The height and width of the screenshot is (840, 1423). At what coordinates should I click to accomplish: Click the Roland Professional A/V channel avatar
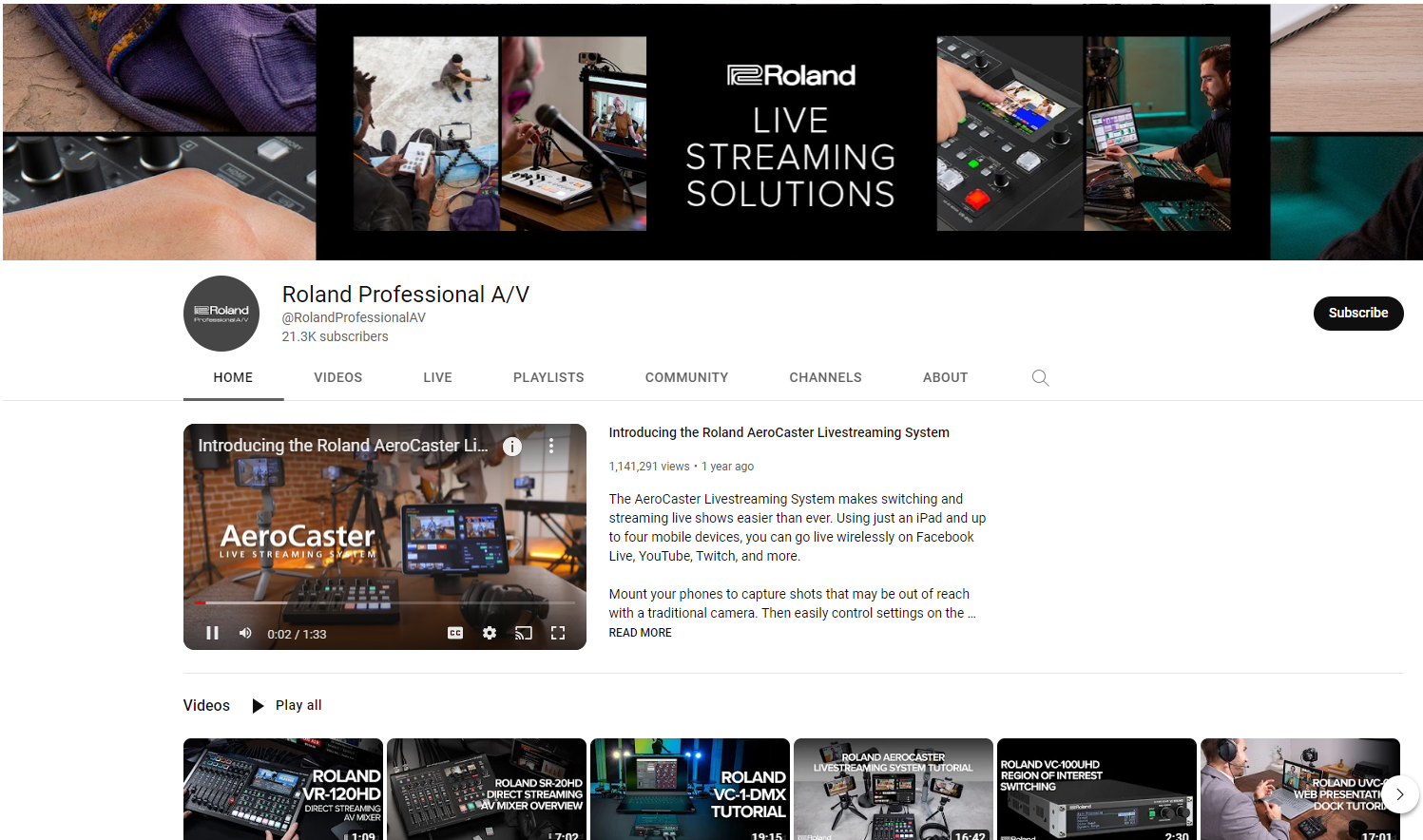[221, 314]
